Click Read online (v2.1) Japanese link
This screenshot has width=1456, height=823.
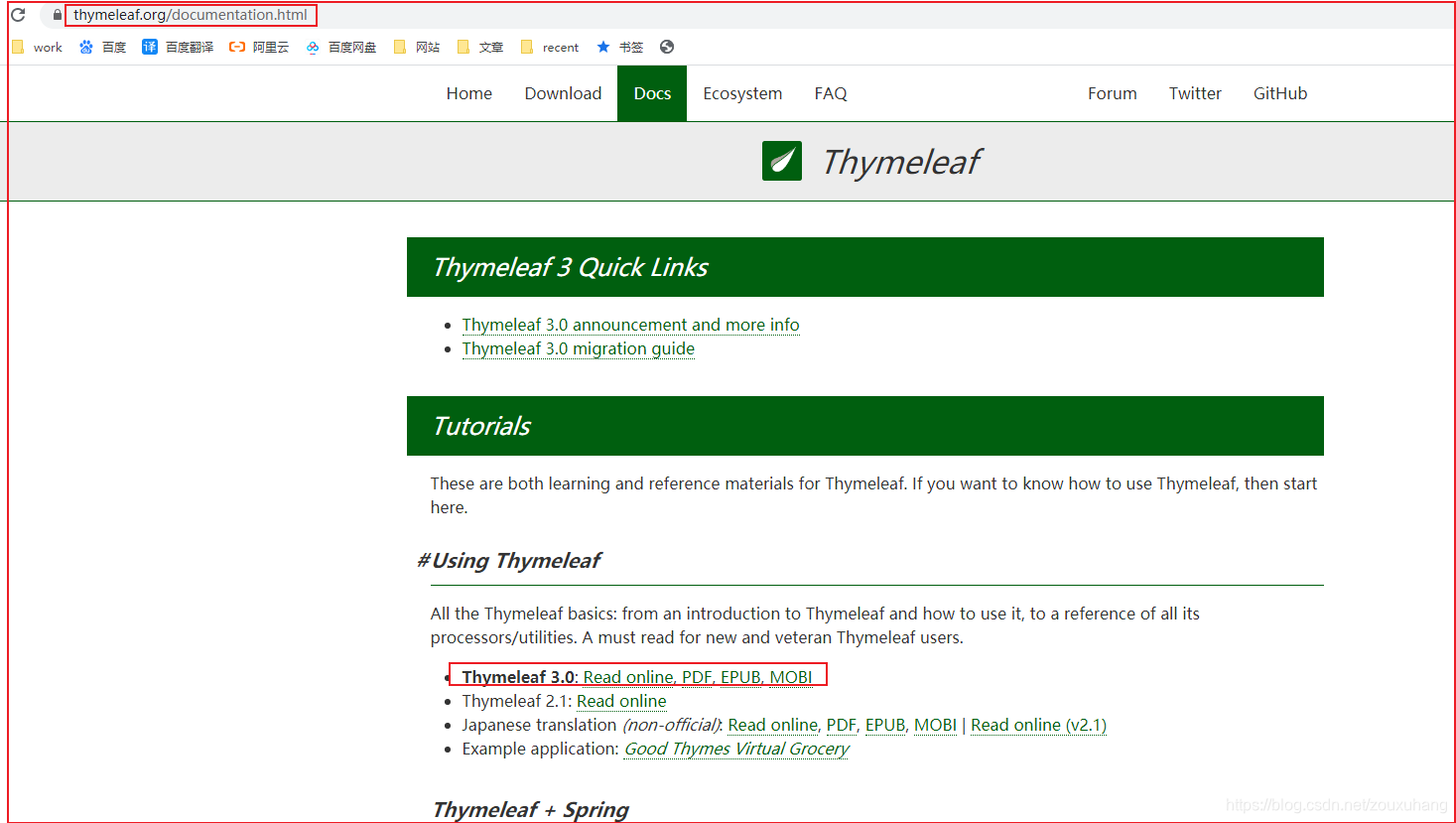click(1038, 725)
